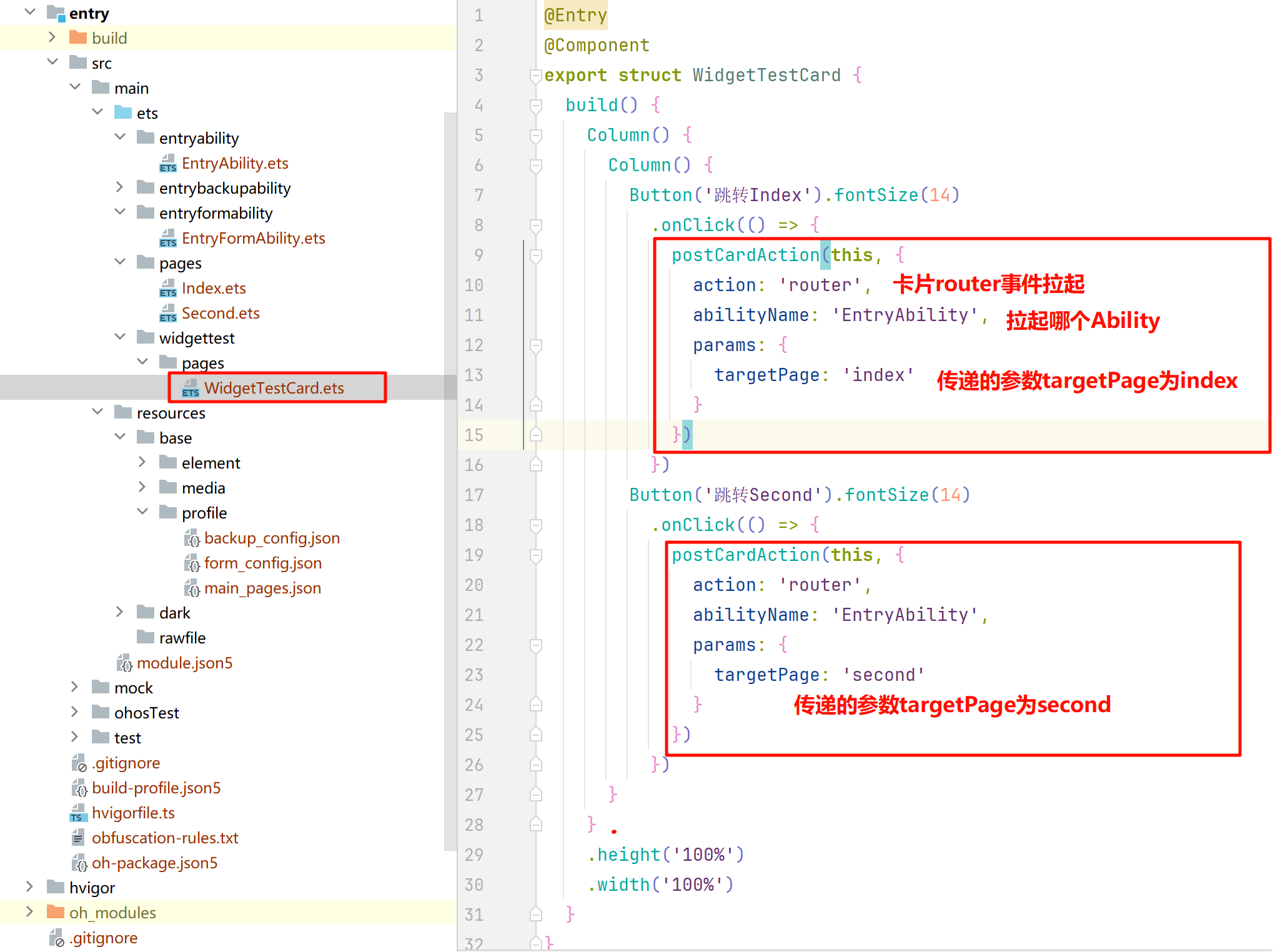Viewport: 1275px width, 952px height.
Task: Click the EntryFormAbility.ets file icon
Action: click(167, 238)
